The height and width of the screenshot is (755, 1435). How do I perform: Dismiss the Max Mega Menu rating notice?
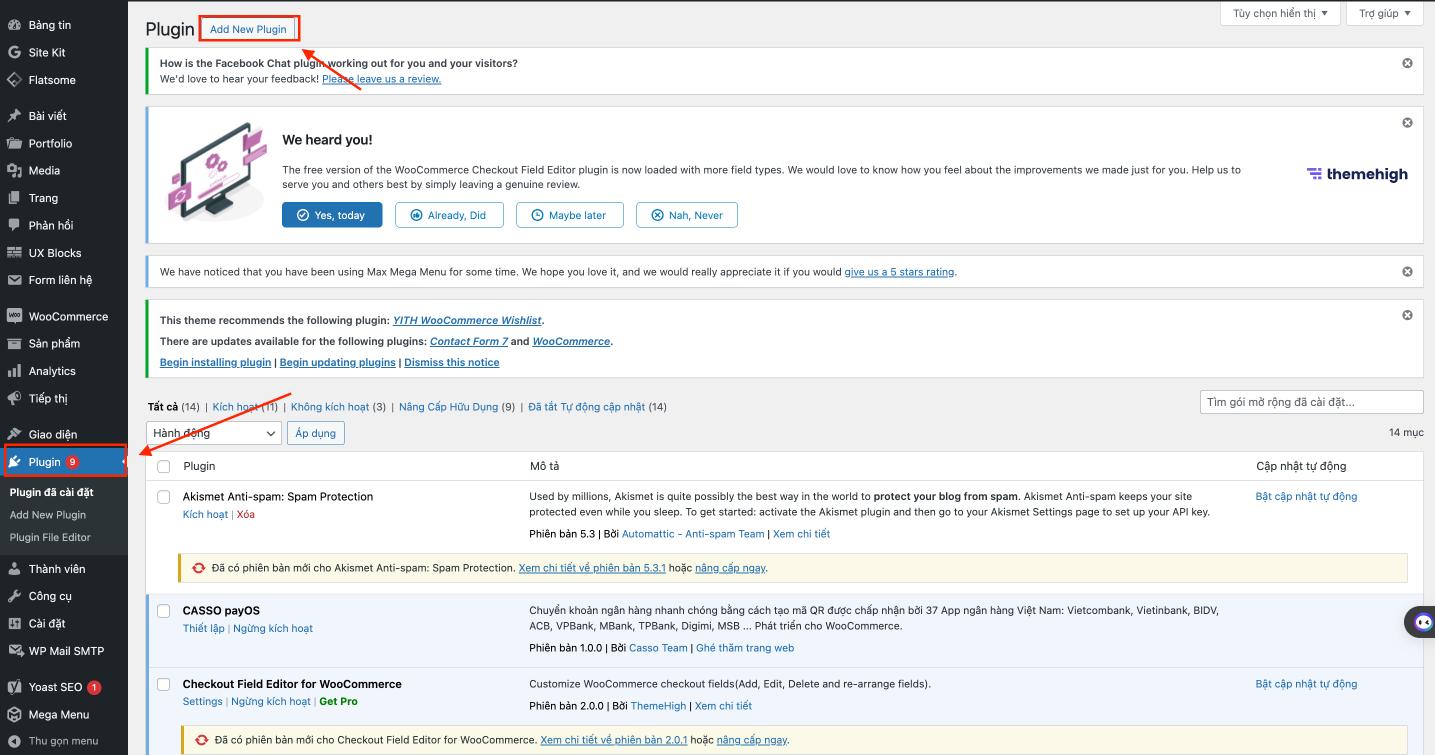(x=1407, y=271)
